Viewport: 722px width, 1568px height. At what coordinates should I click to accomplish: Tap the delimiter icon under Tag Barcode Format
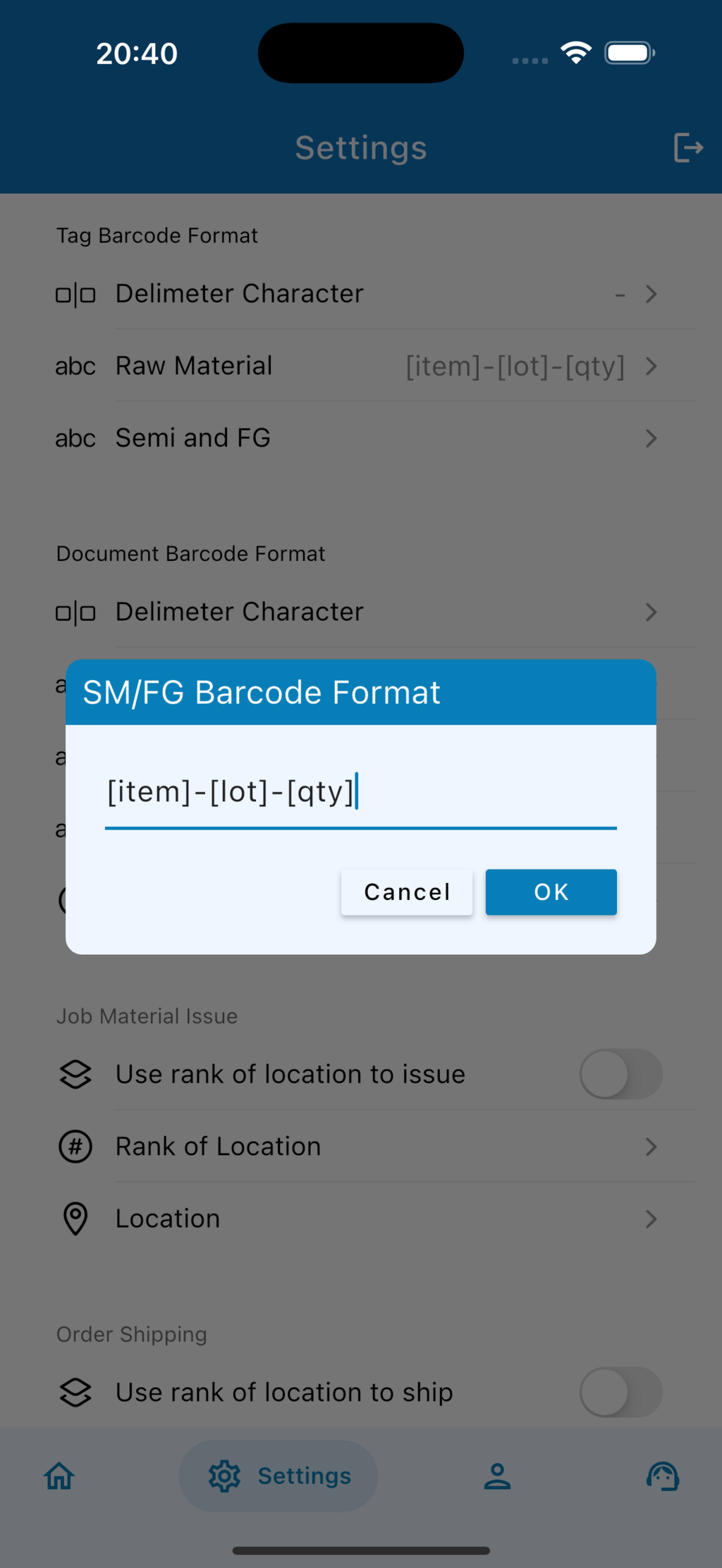(75, 295)
